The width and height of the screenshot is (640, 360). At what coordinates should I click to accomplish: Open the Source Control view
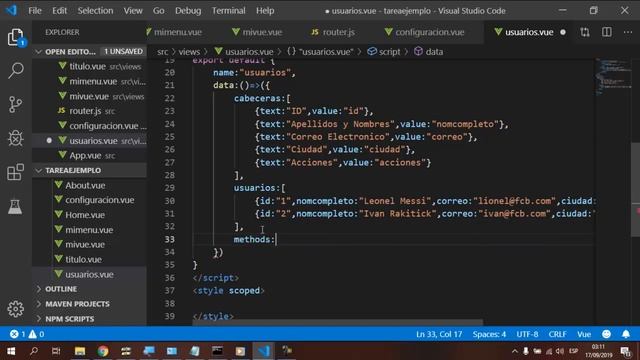(x=16, y=104)
